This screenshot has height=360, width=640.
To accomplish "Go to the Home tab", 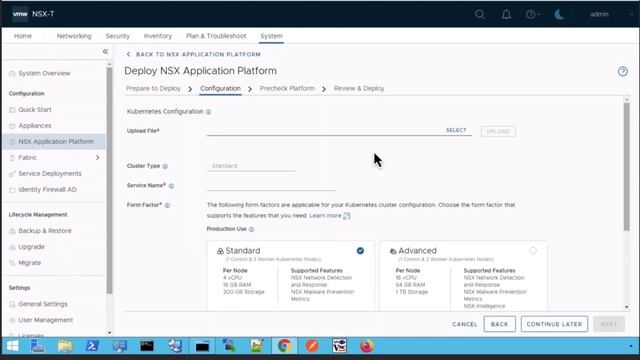I will tap(23, 36).
